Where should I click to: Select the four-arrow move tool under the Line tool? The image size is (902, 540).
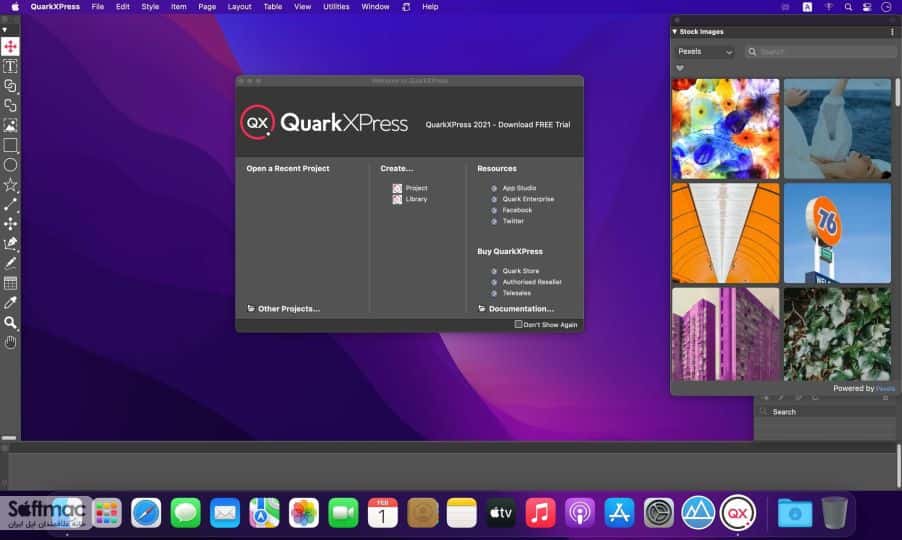(10, 224)
